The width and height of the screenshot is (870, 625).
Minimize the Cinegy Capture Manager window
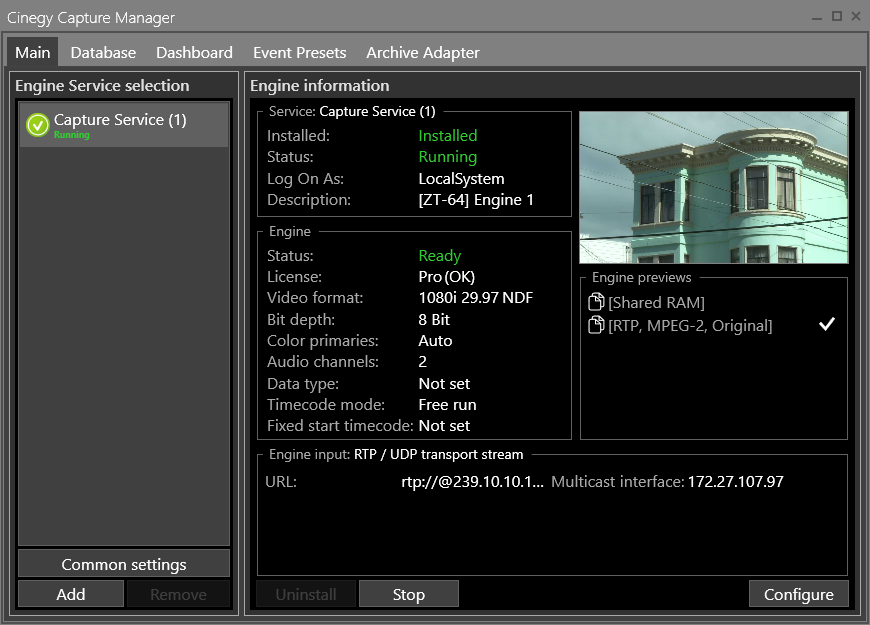(817, 17)
